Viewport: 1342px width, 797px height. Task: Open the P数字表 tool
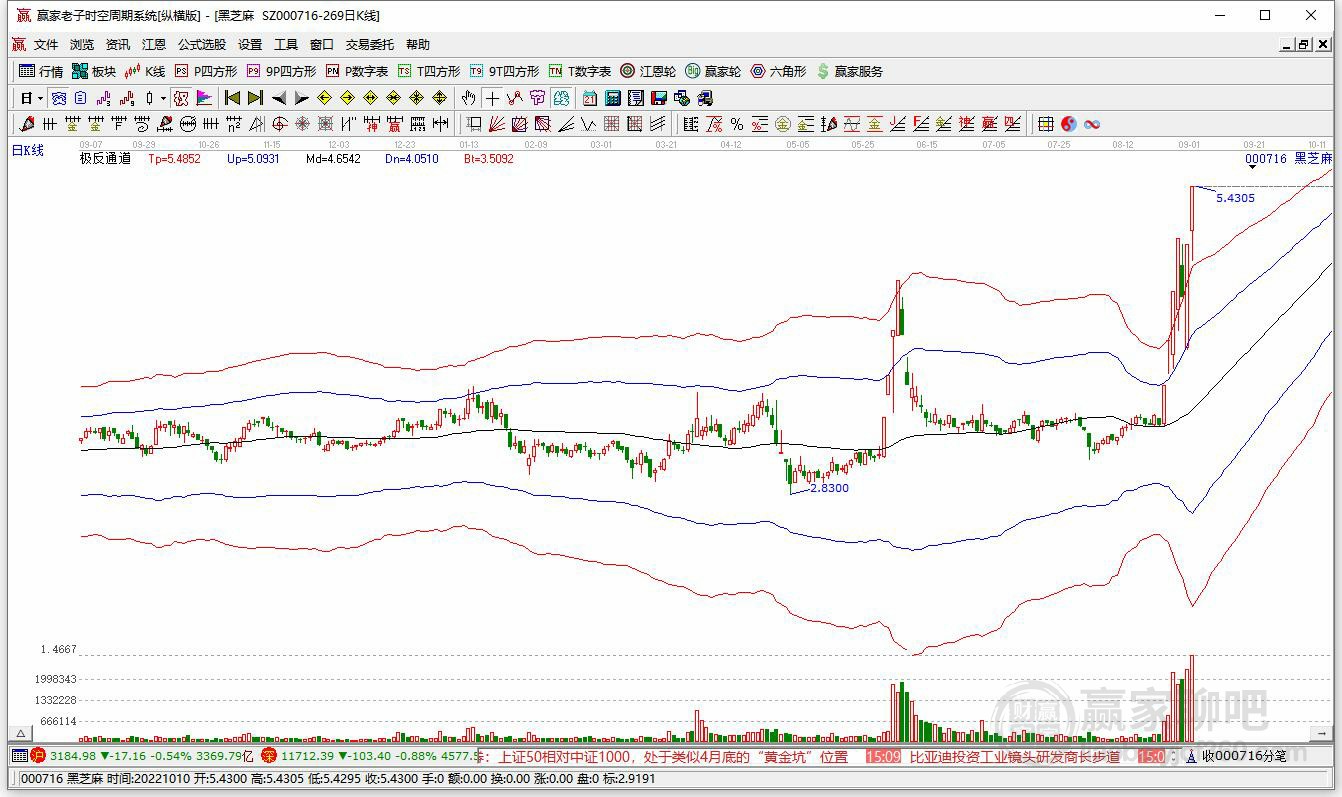[x=357, y=71]
